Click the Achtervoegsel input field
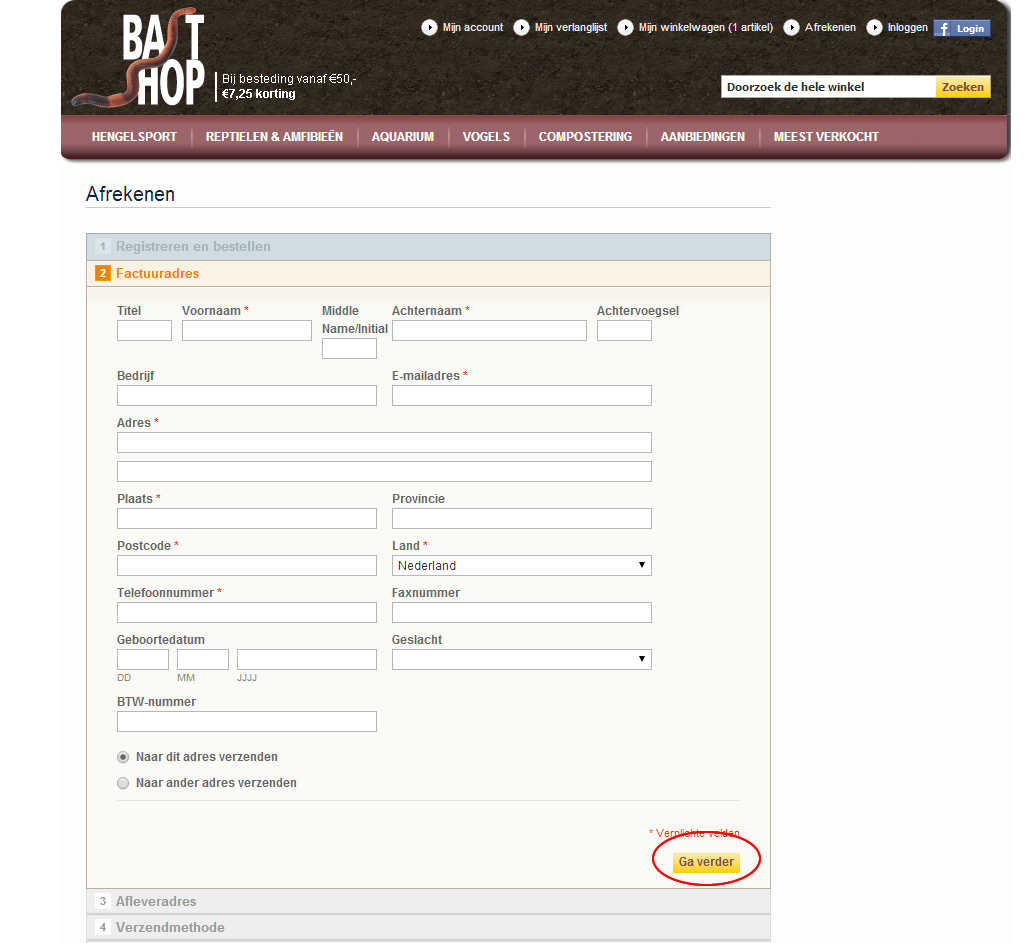Screen dimensions: 1031x943 pos(624,330)
